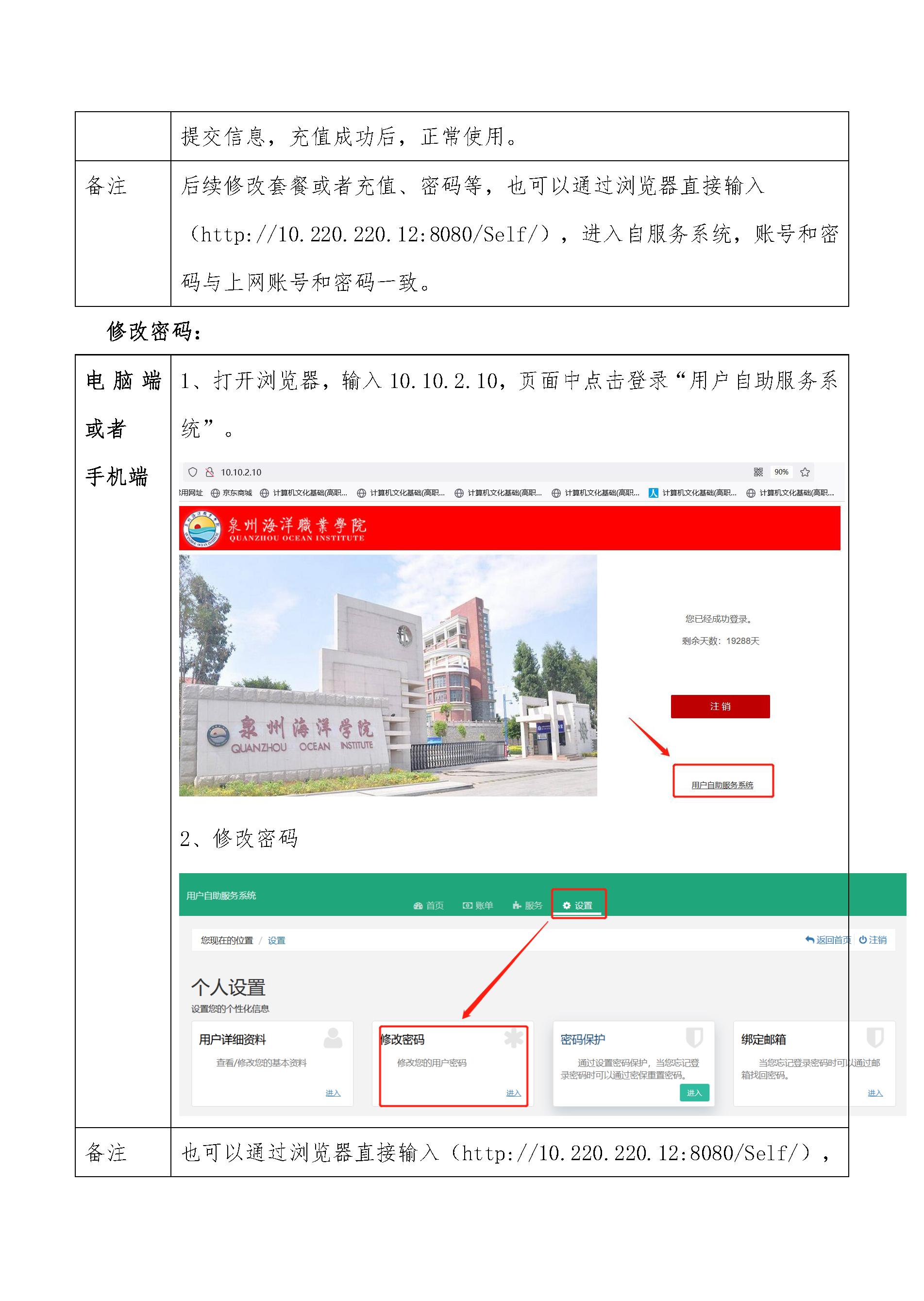Screen dimensions: 924x1301
Task: Open the 用户自助服务系统 link
Action: 722,785
